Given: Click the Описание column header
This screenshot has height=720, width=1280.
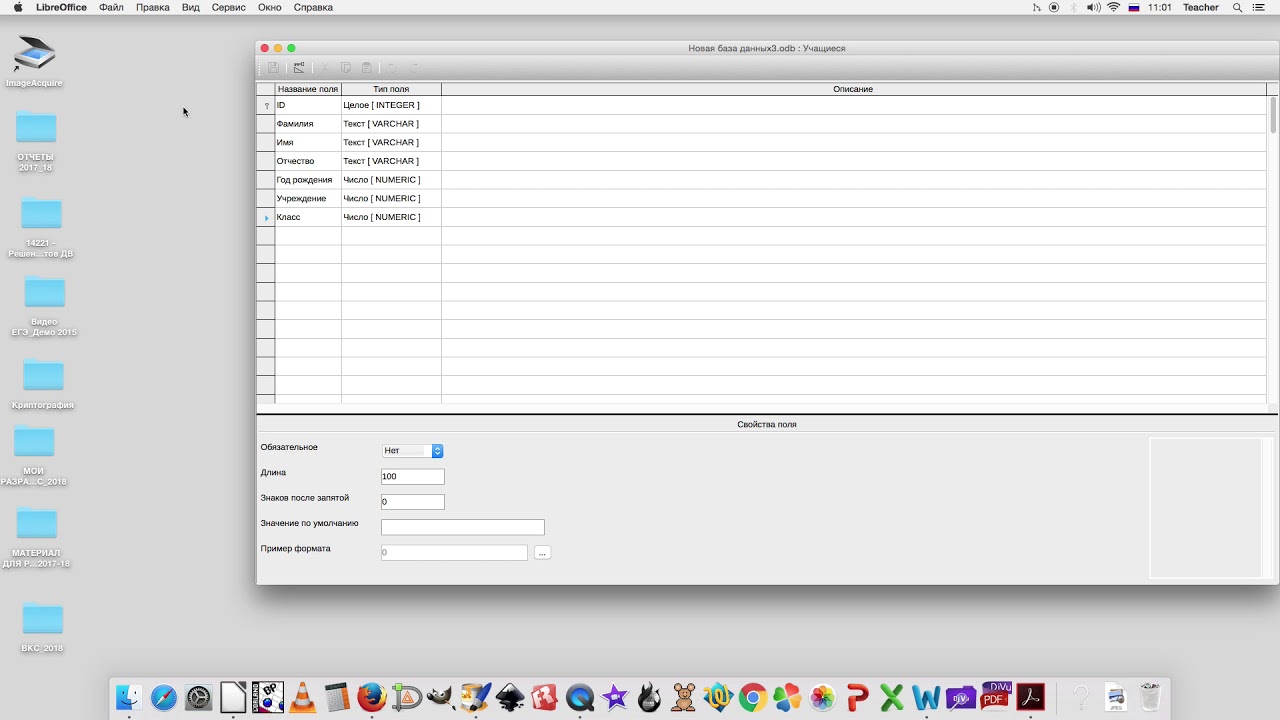Looking at the screenshot, I should (853, 89).
